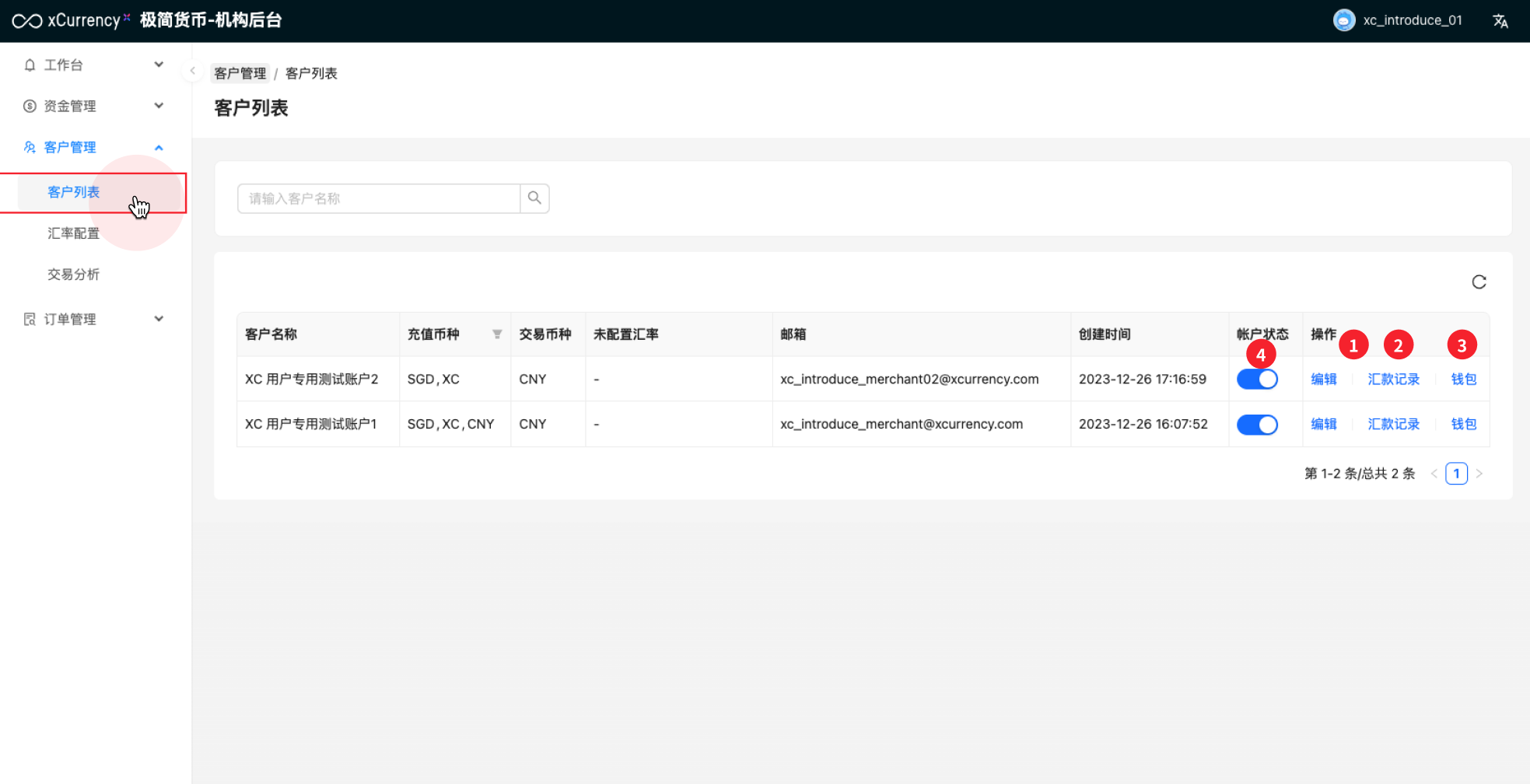Viewport: 1530px width, 784px height.
Task: Expand the 资金管理 menu
Action: tap(93, 106)
